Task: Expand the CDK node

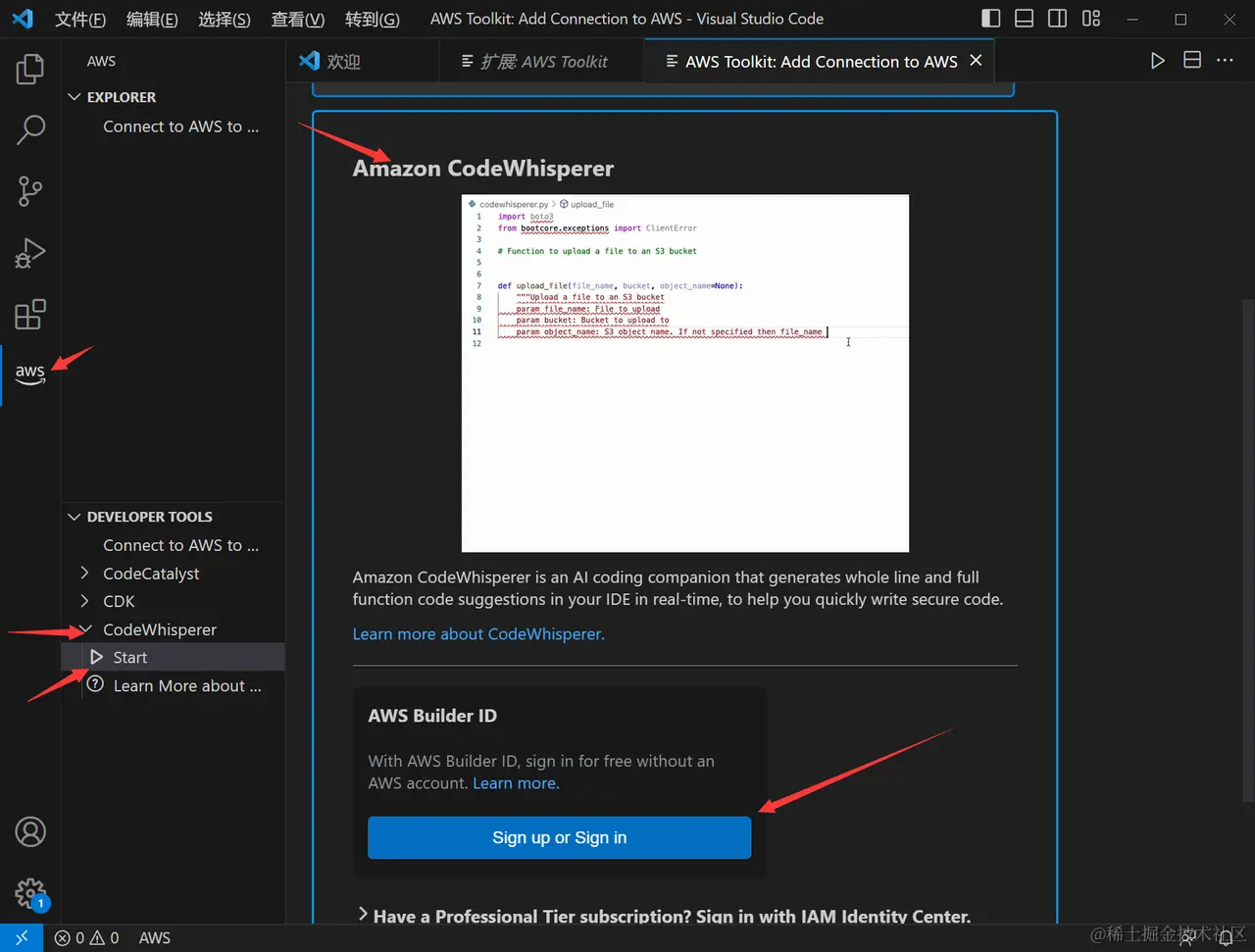Action: click(84, 601)
